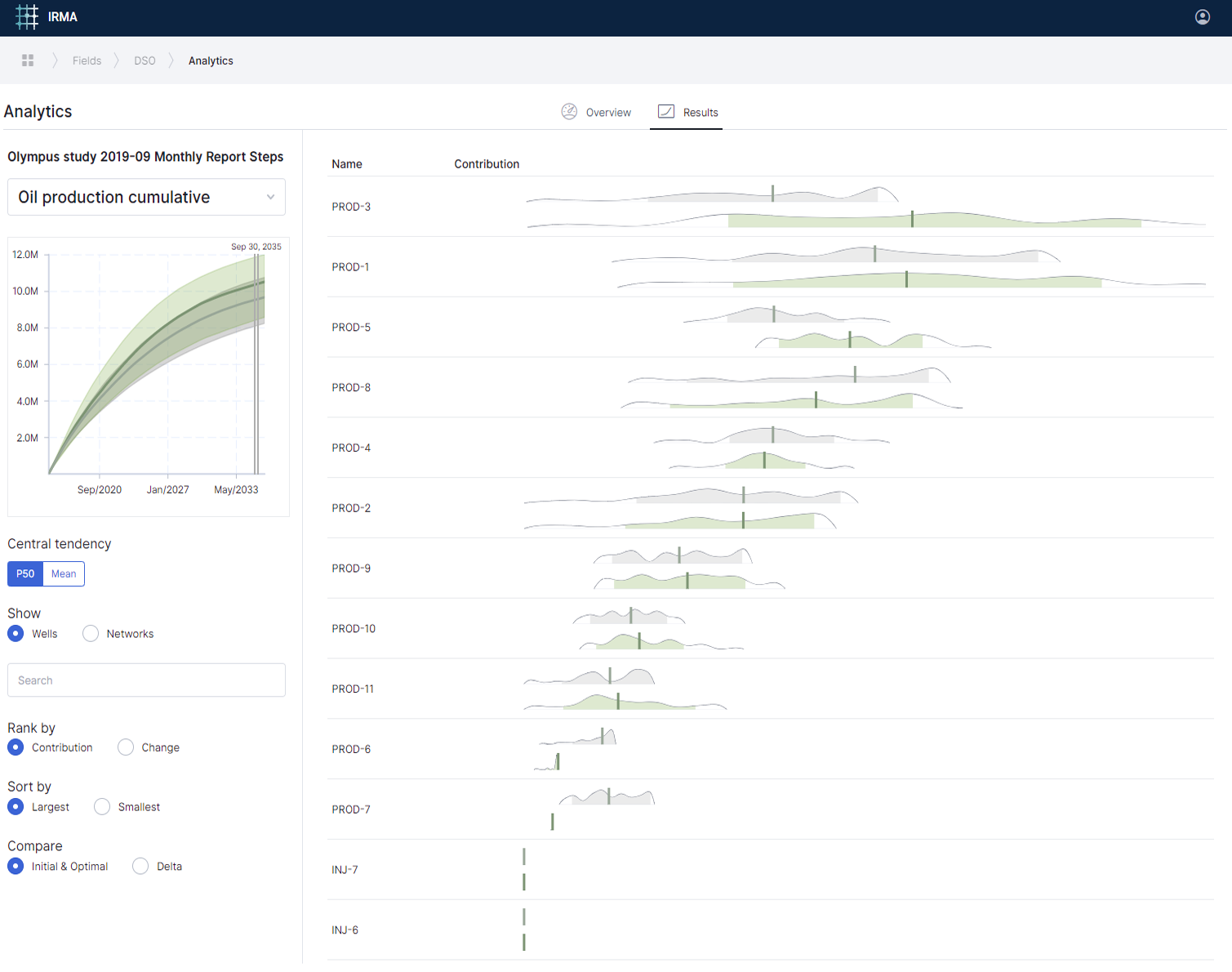1232x972 pixels.
Task: Switch to the Overview tab
Action: (607, 113)
